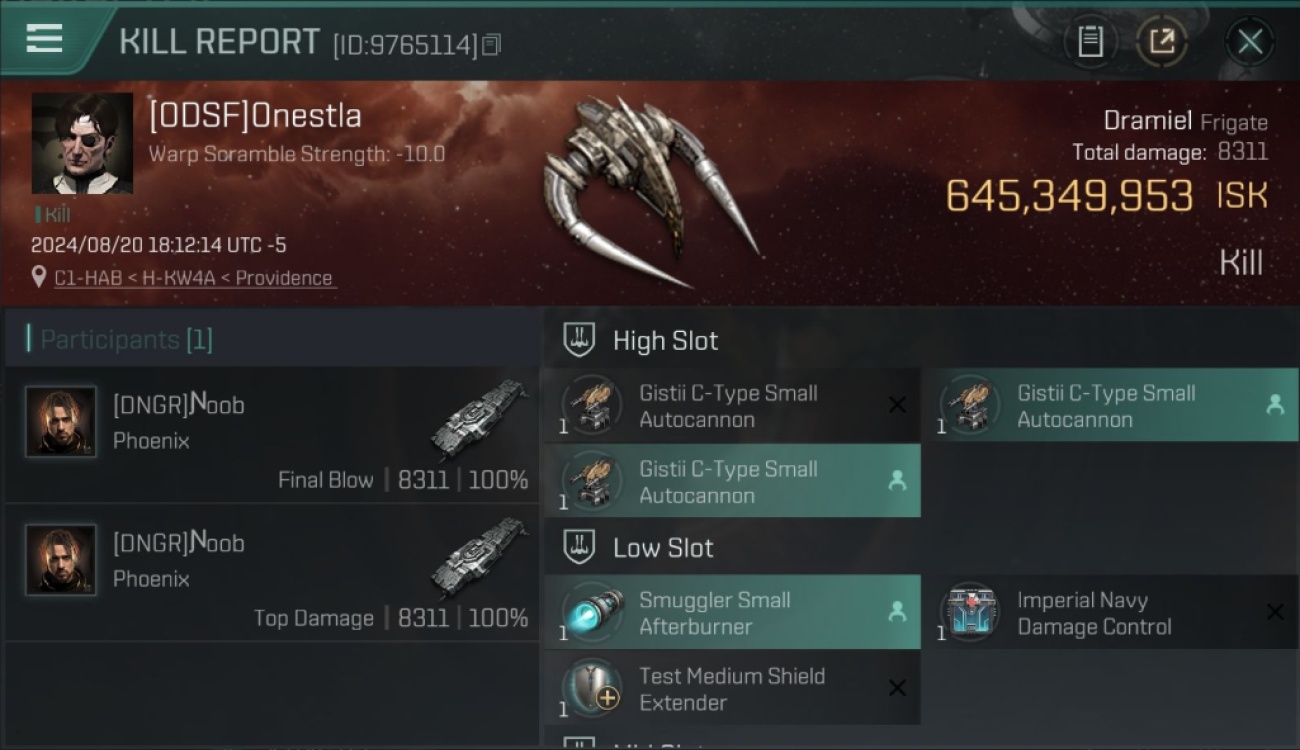Select the Participants [1] tab header
This screenshot has height=750, width=1300.
coord(120,339)
